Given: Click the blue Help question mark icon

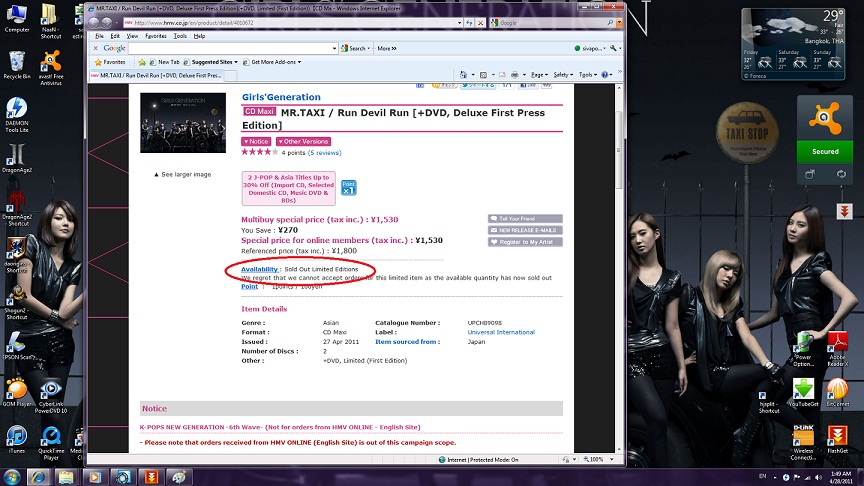Looking at the screenshot, I should 605,74.
